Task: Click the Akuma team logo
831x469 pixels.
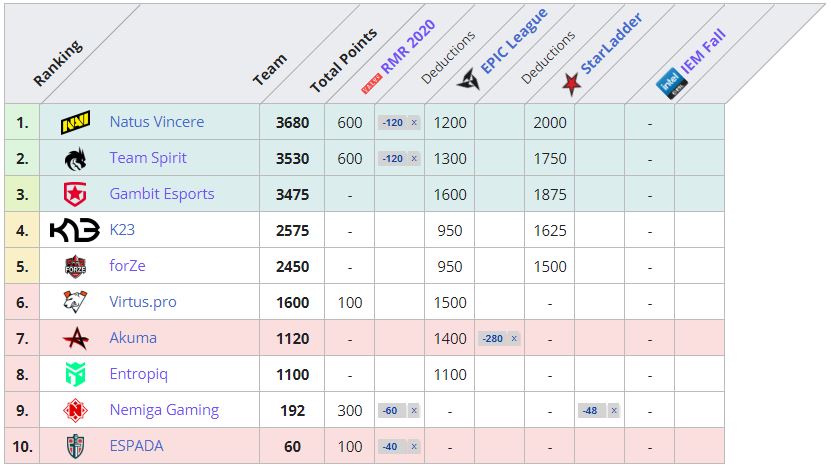Action: pos(75,338)
